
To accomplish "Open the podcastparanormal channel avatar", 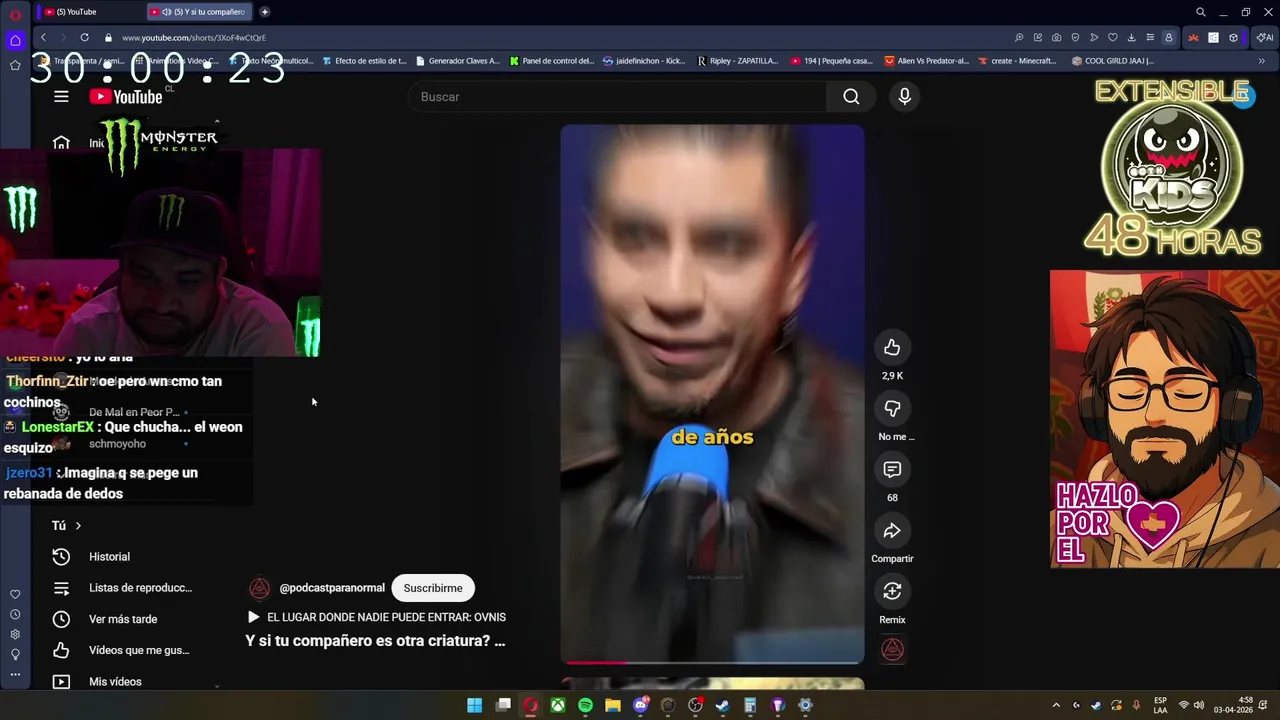I will pyautogui.click(x=259, y=588).
